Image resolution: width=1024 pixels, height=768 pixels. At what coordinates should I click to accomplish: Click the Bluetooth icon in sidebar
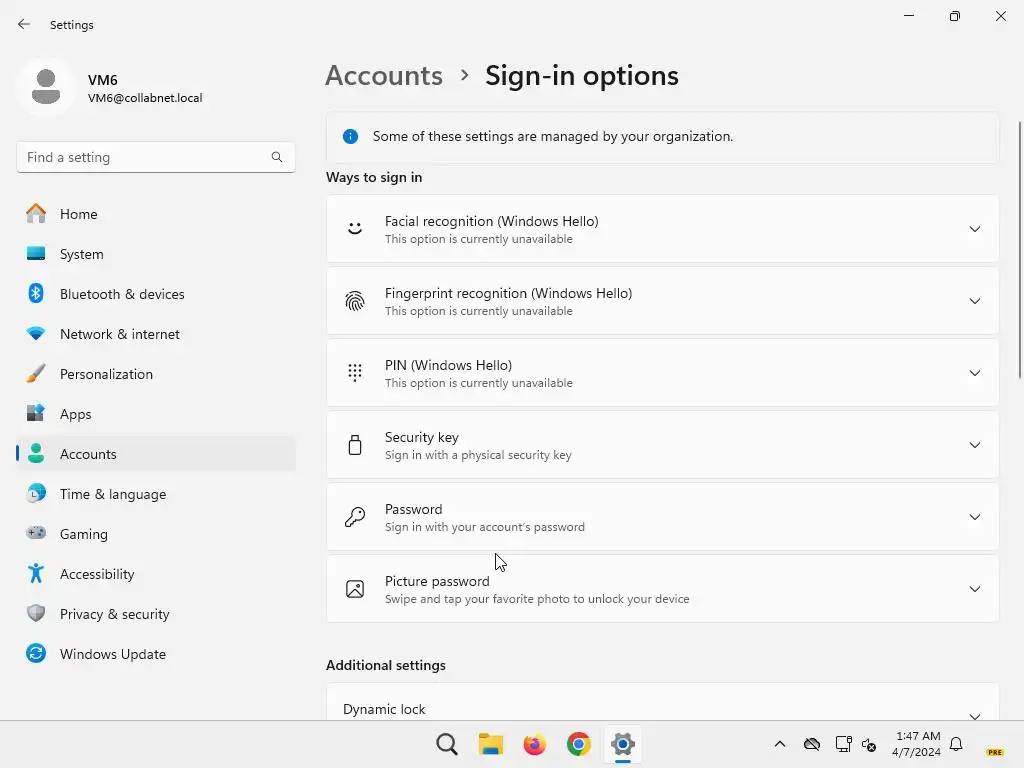point(36,293)
